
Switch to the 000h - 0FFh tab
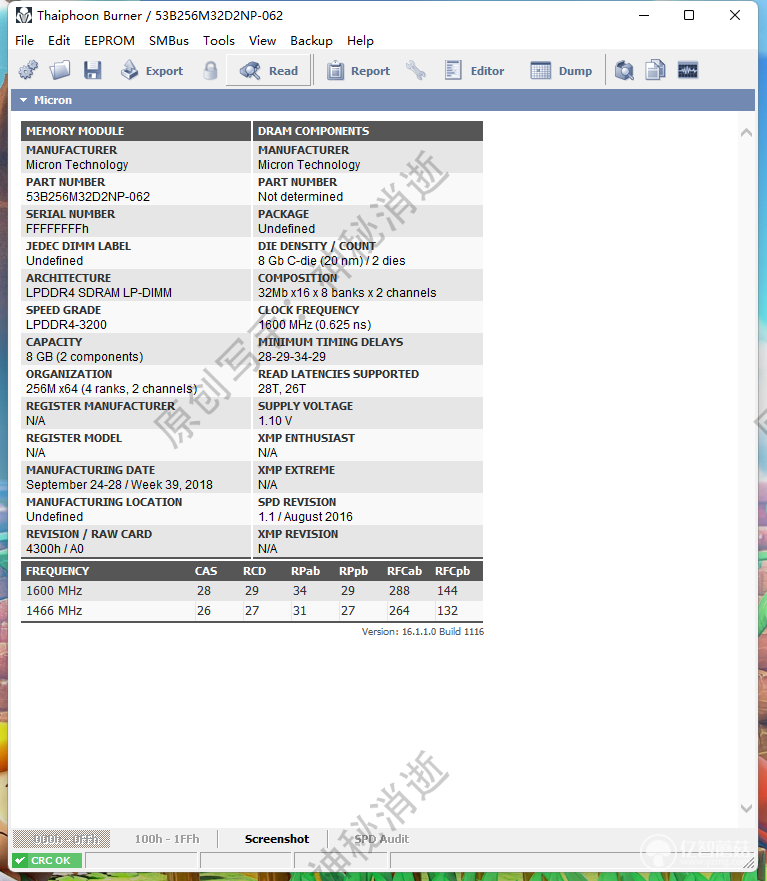[x=62, y=839]
